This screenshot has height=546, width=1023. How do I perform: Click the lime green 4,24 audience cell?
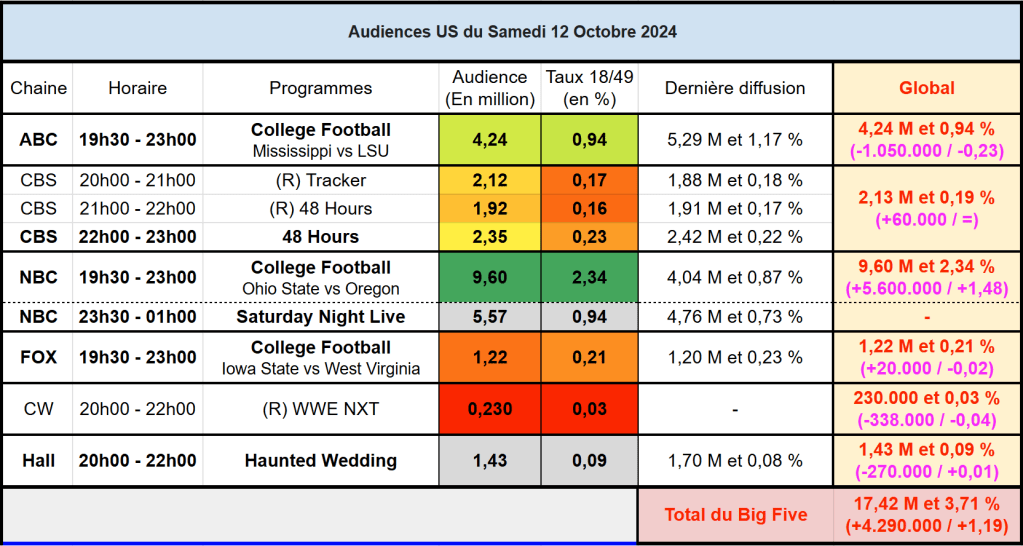click(490, 140)
